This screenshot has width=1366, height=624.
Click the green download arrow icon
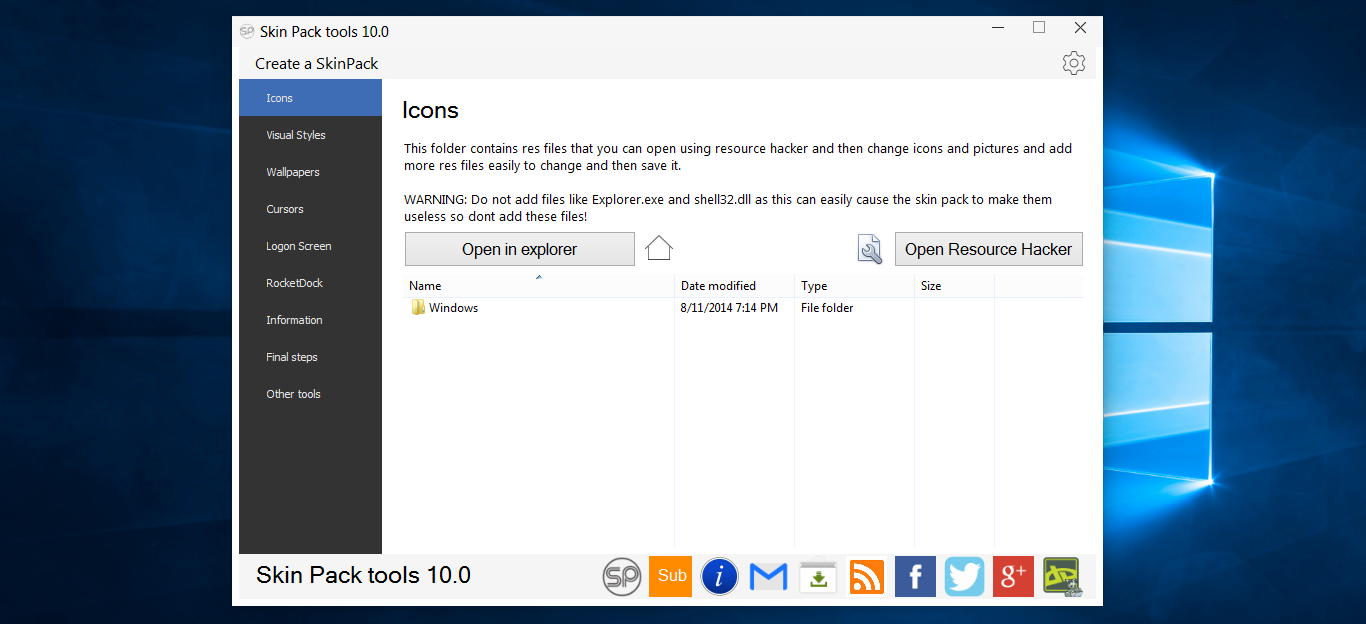(x=818, y=577)
